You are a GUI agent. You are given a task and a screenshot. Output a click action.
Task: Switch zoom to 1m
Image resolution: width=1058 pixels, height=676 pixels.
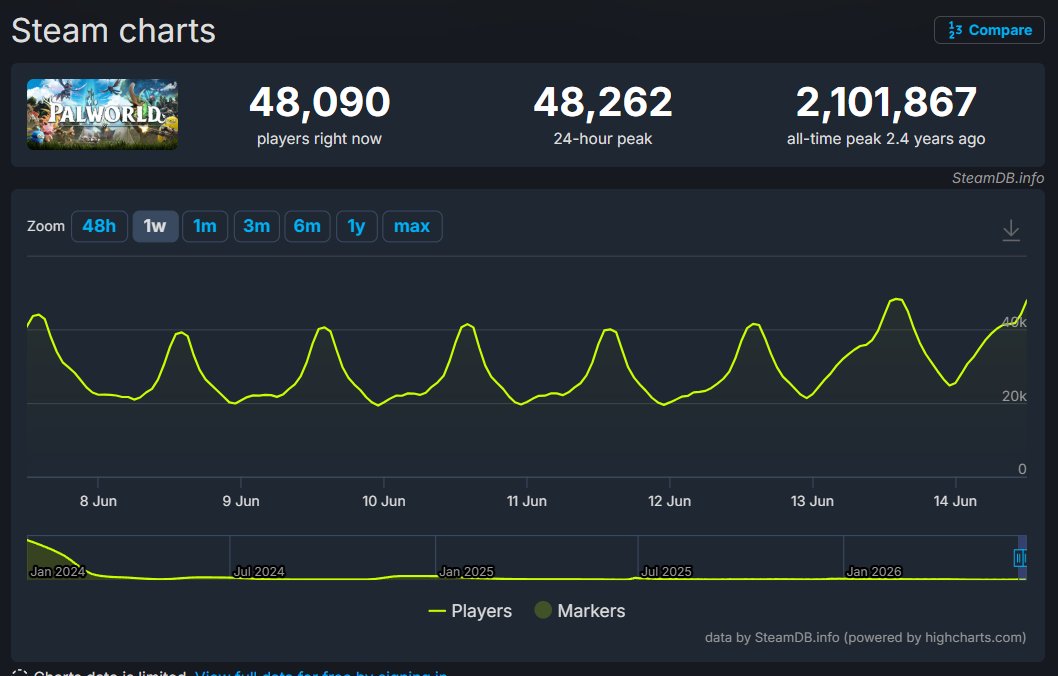click(205, 226)
